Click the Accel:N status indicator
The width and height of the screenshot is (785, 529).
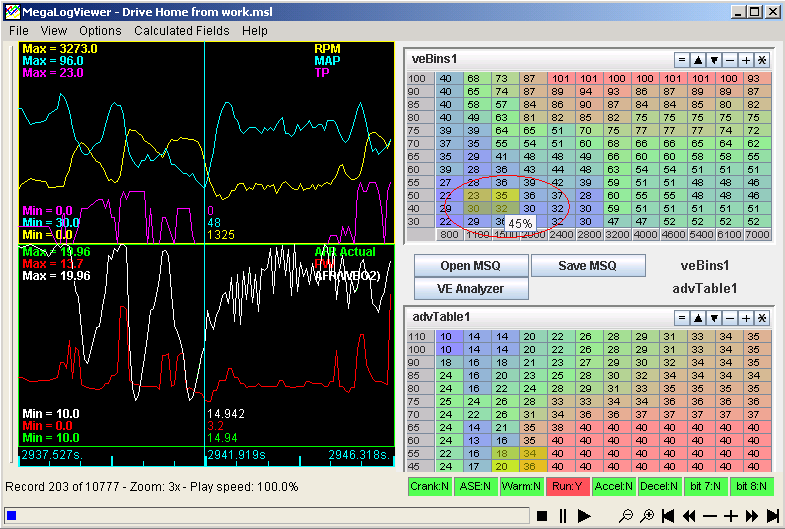coord(613,486)
